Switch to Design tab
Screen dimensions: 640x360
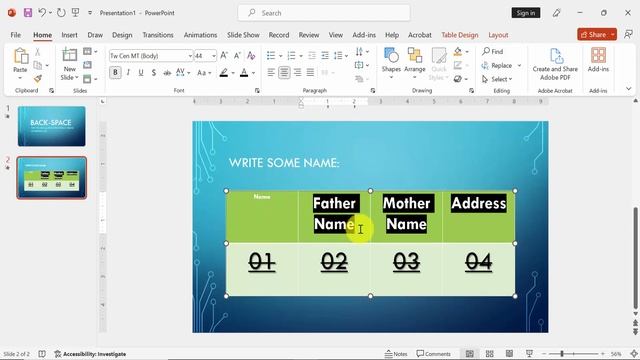[x=122, y=35]
